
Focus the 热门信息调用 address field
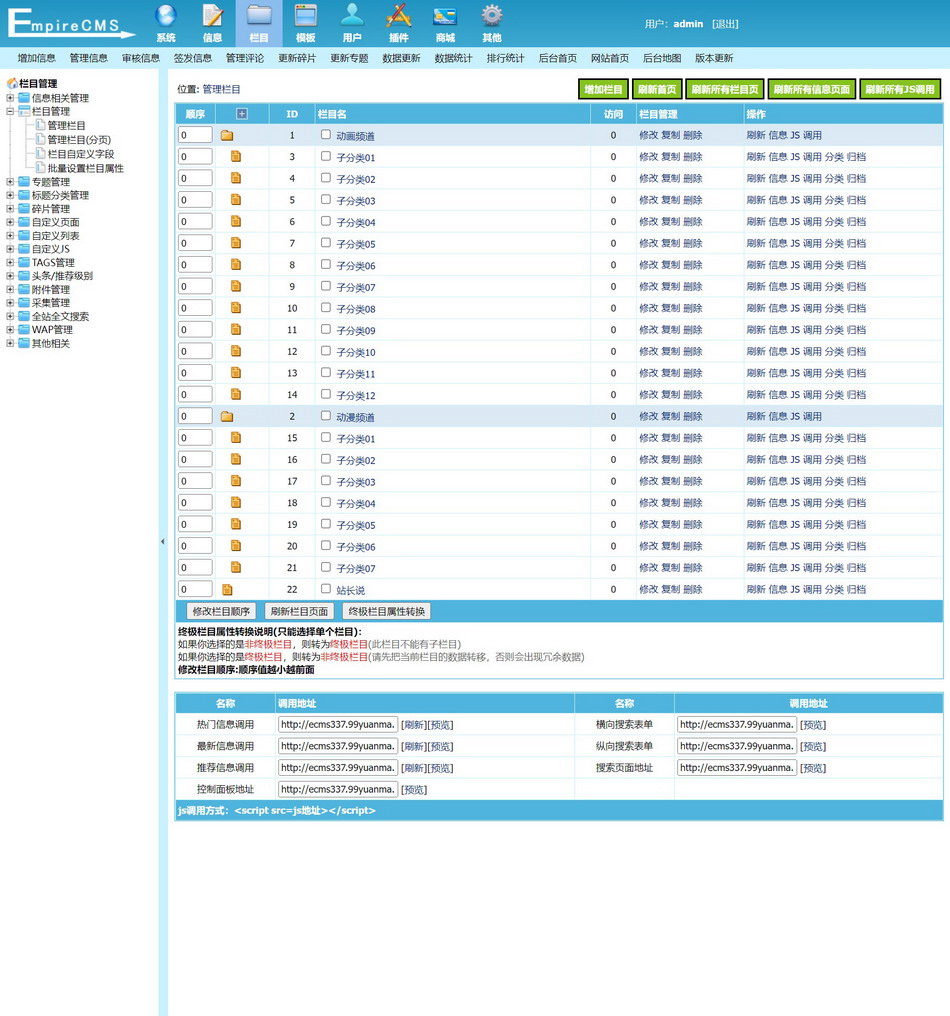point(338,724)
